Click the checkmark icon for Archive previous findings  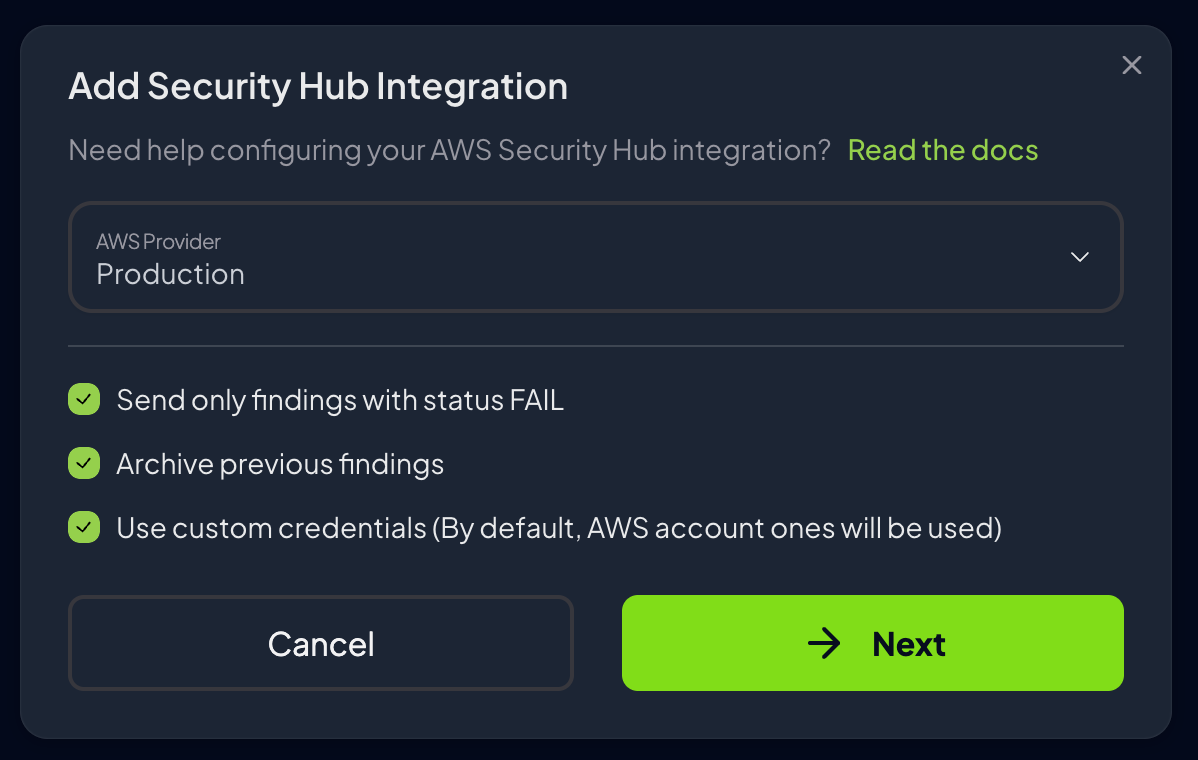(84, 463)
